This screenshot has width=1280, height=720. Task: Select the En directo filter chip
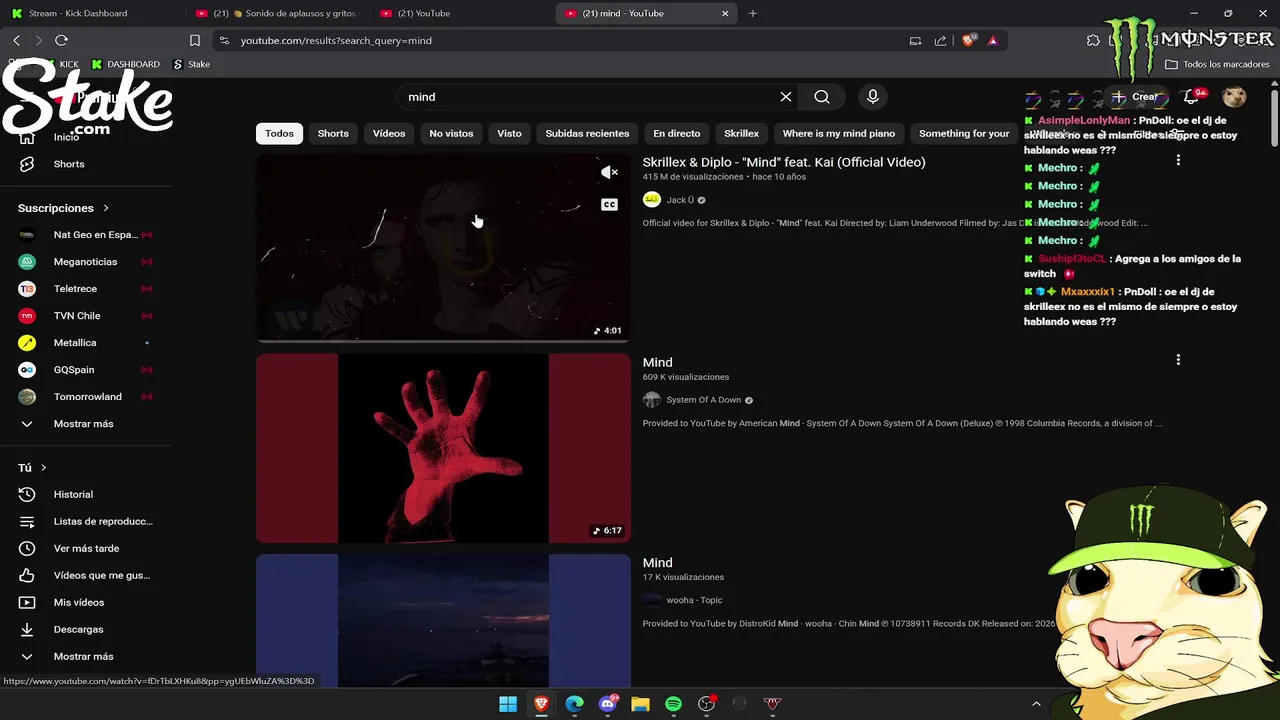coord(677,133)
